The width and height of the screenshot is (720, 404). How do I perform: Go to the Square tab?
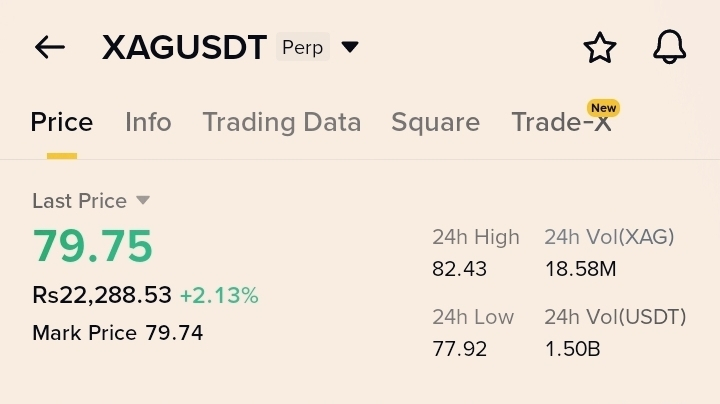(435, 122)
